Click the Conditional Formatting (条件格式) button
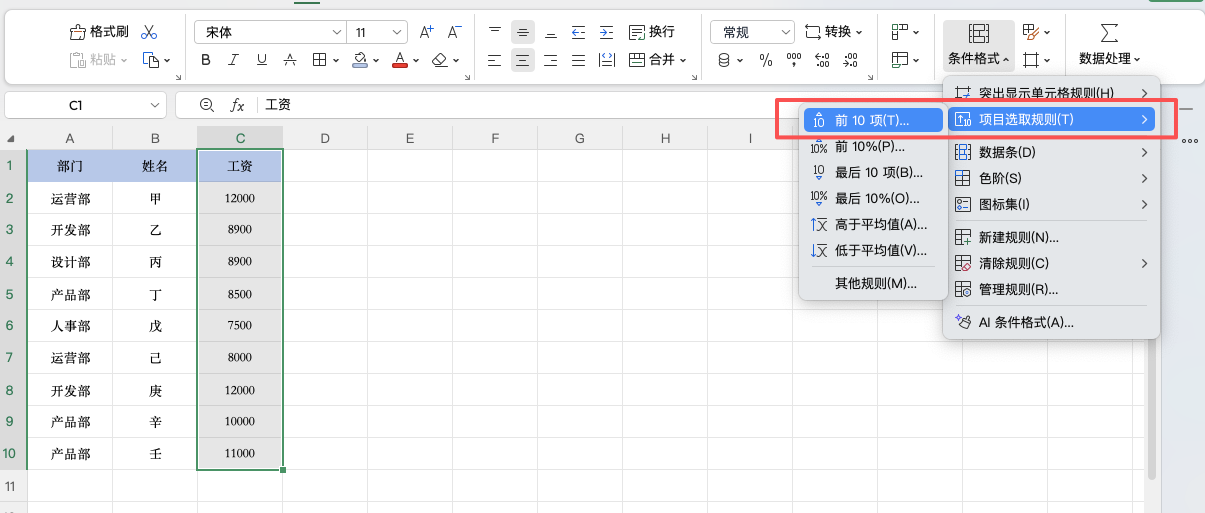This screenshot has width=1205, height=513. [979, 46]
